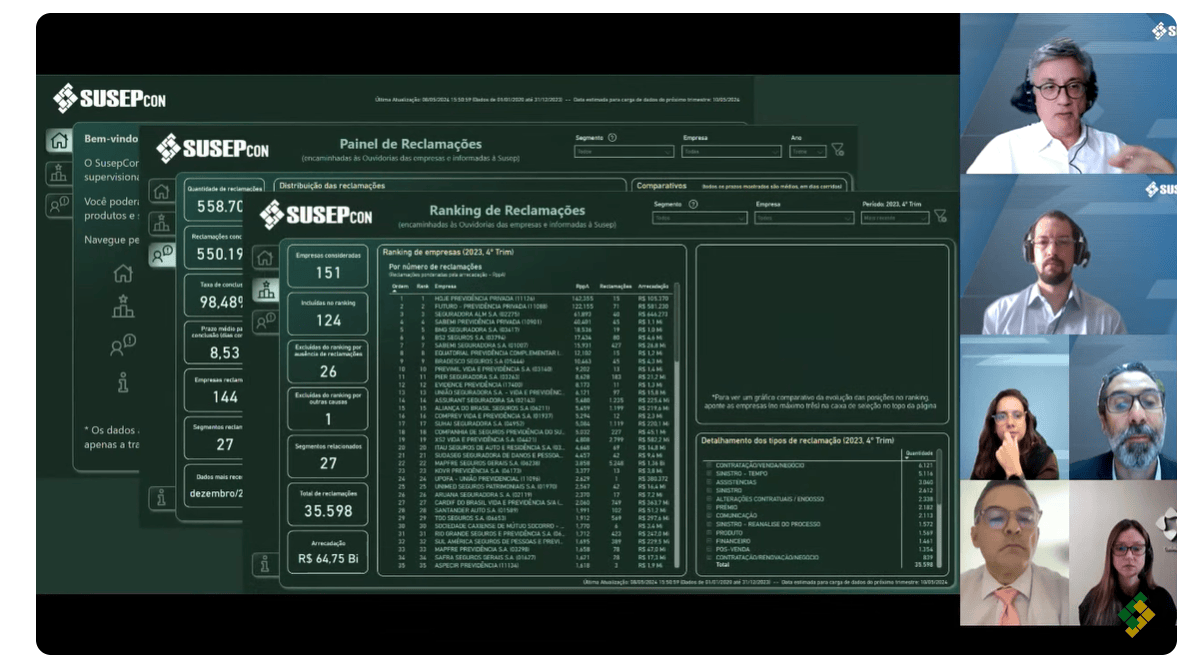Screen dimensions: 1189x666
Task: Clear filters funnel icon in Painel de Reclamações header
Action: click(838, 149)
